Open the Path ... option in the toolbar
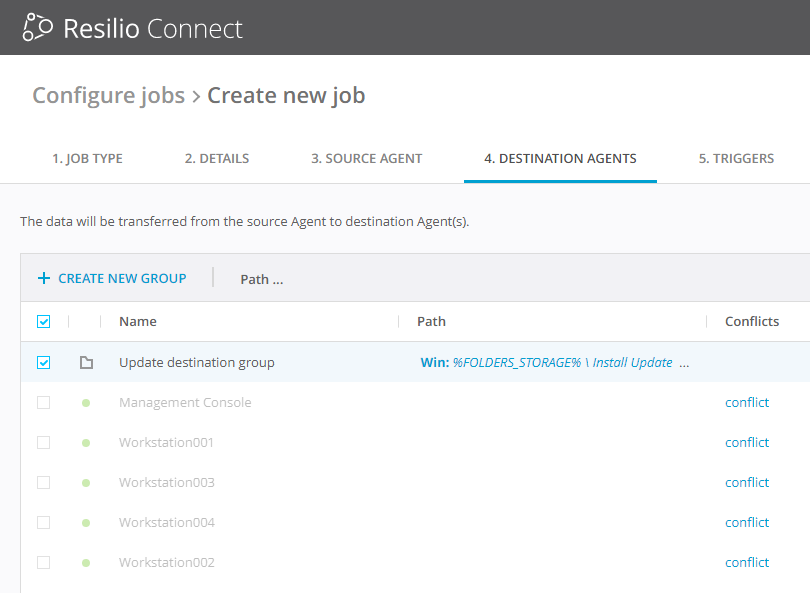 (261, 279)
